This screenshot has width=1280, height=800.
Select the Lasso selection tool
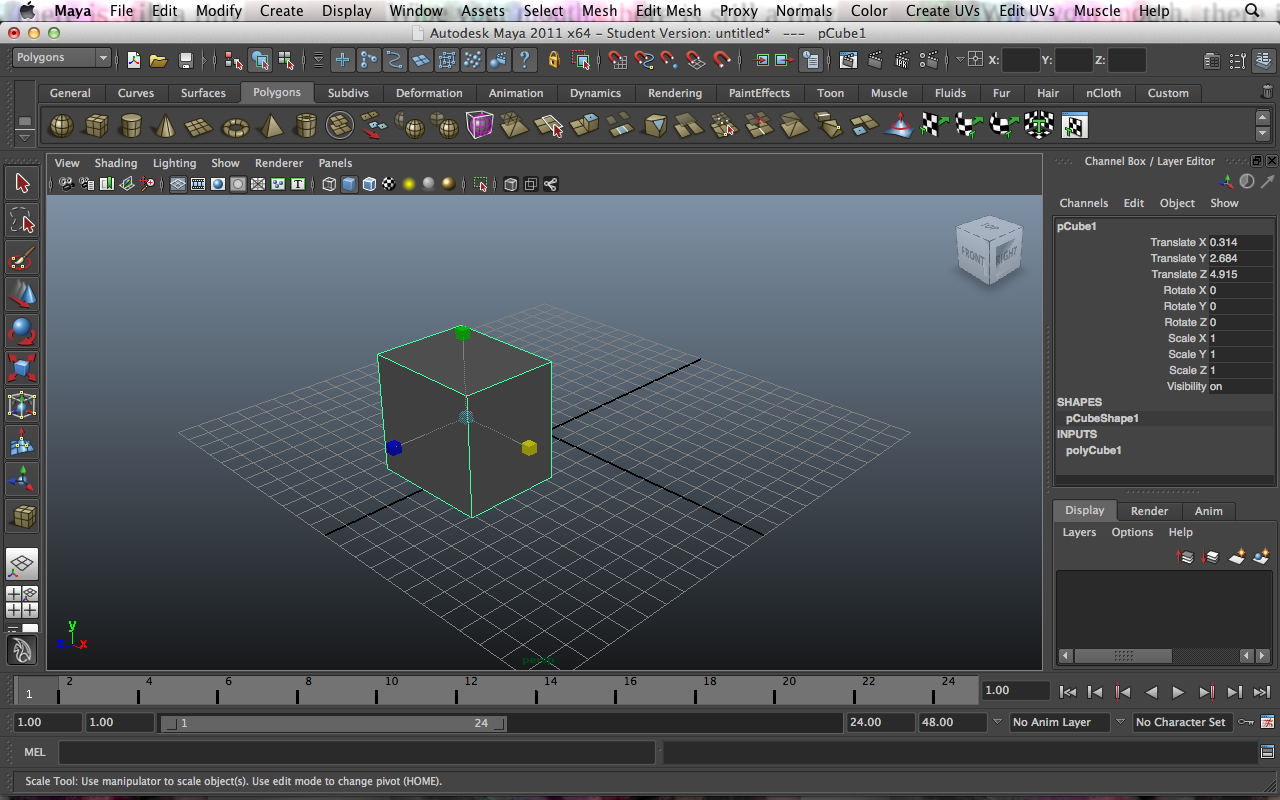22,220
